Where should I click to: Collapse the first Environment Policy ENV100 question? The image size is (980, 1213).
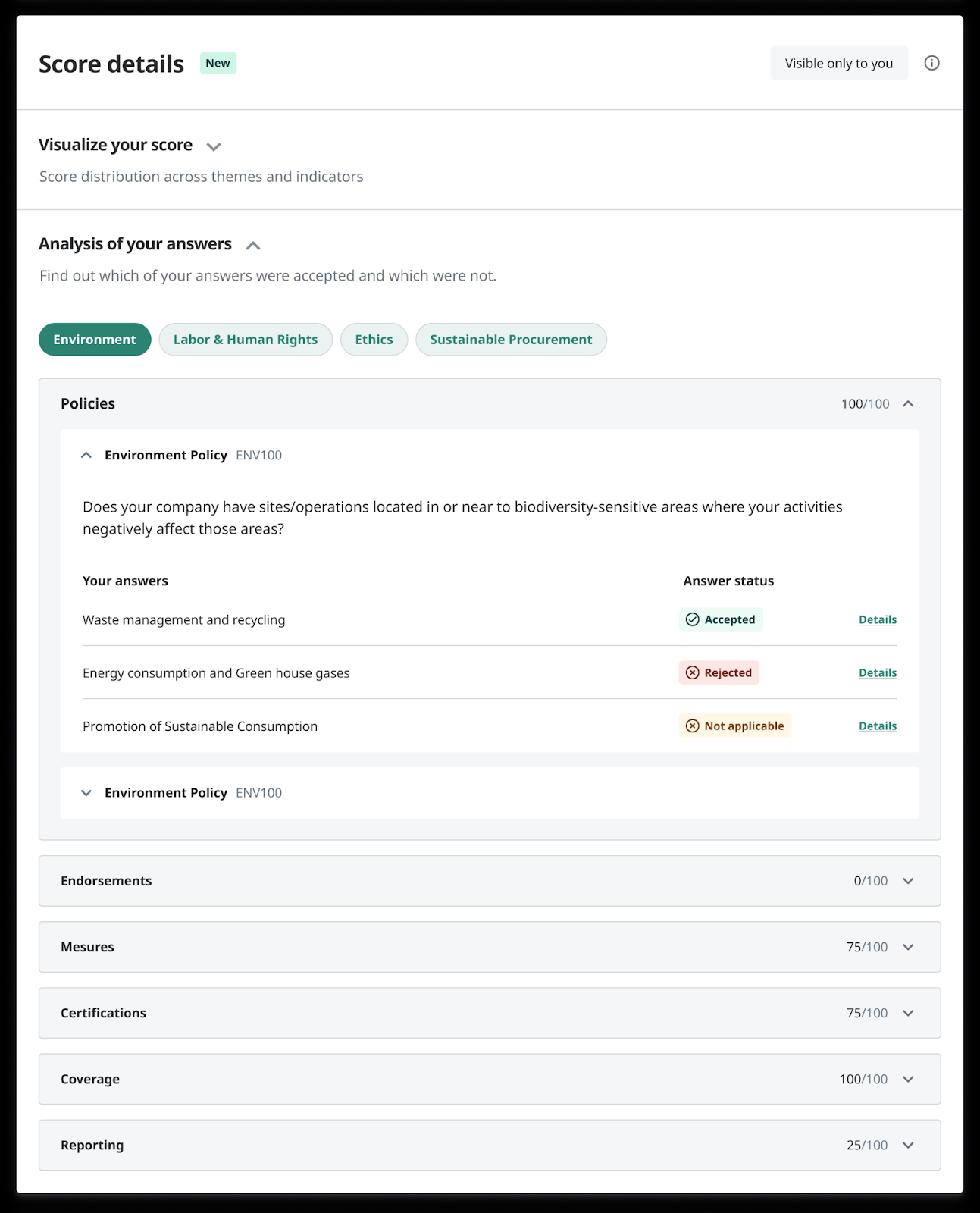(x=86, y=455)
